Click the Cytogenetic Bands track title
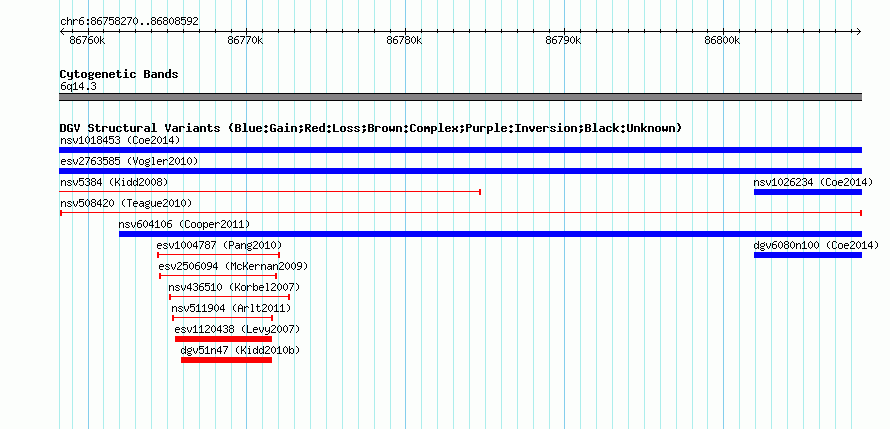 pos(119,74)
